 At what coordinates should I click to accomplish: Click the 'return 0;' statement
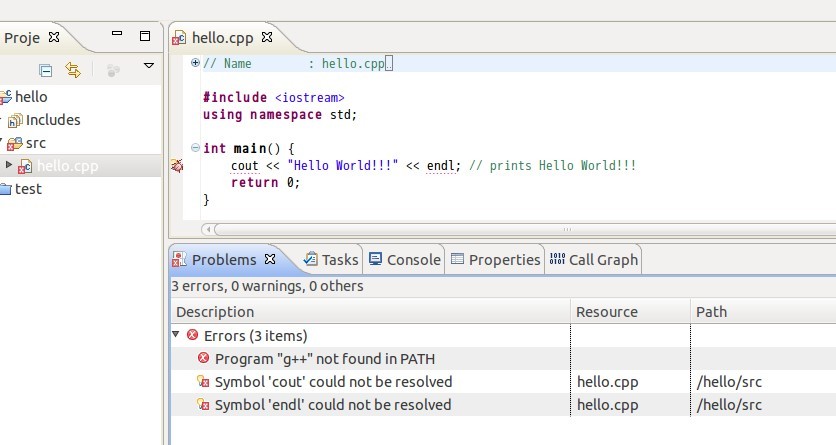(x=266, y=182)
